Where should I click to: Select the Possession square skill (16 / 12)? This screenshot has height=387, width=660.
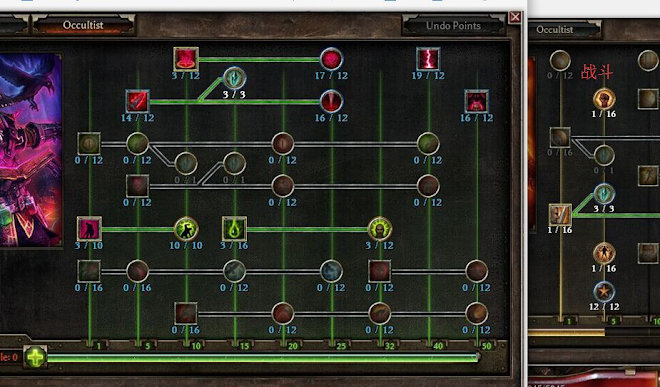[476, 101]
